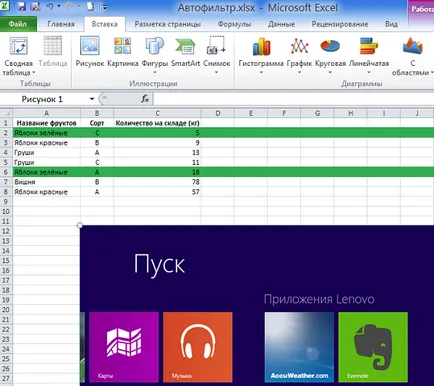The width and height of the screenshot is (434, 386).
Task: Select cell Яблоки зелёные in row 2
Action: (47, 133)
